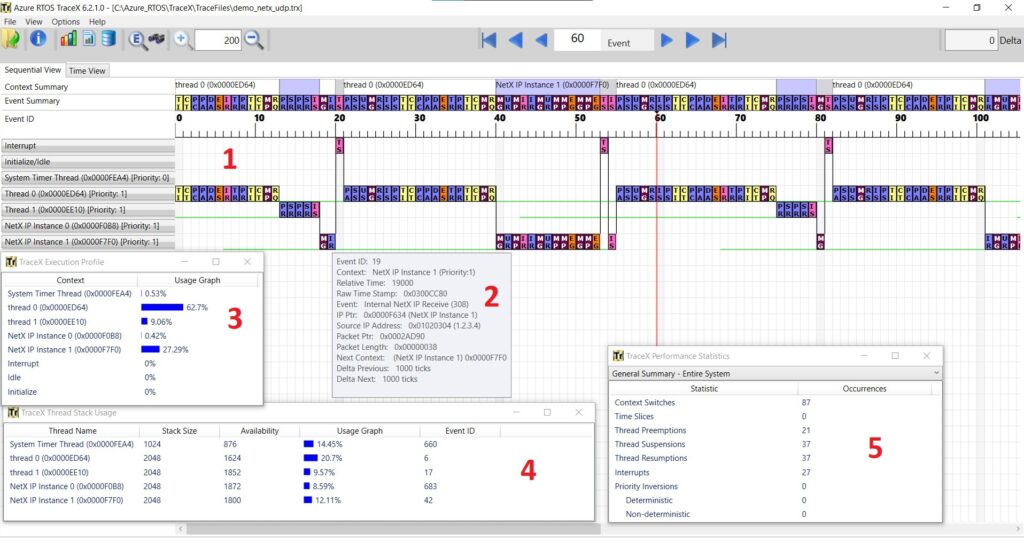Select NetX IP Instance 1 row button

pos(88,242)
